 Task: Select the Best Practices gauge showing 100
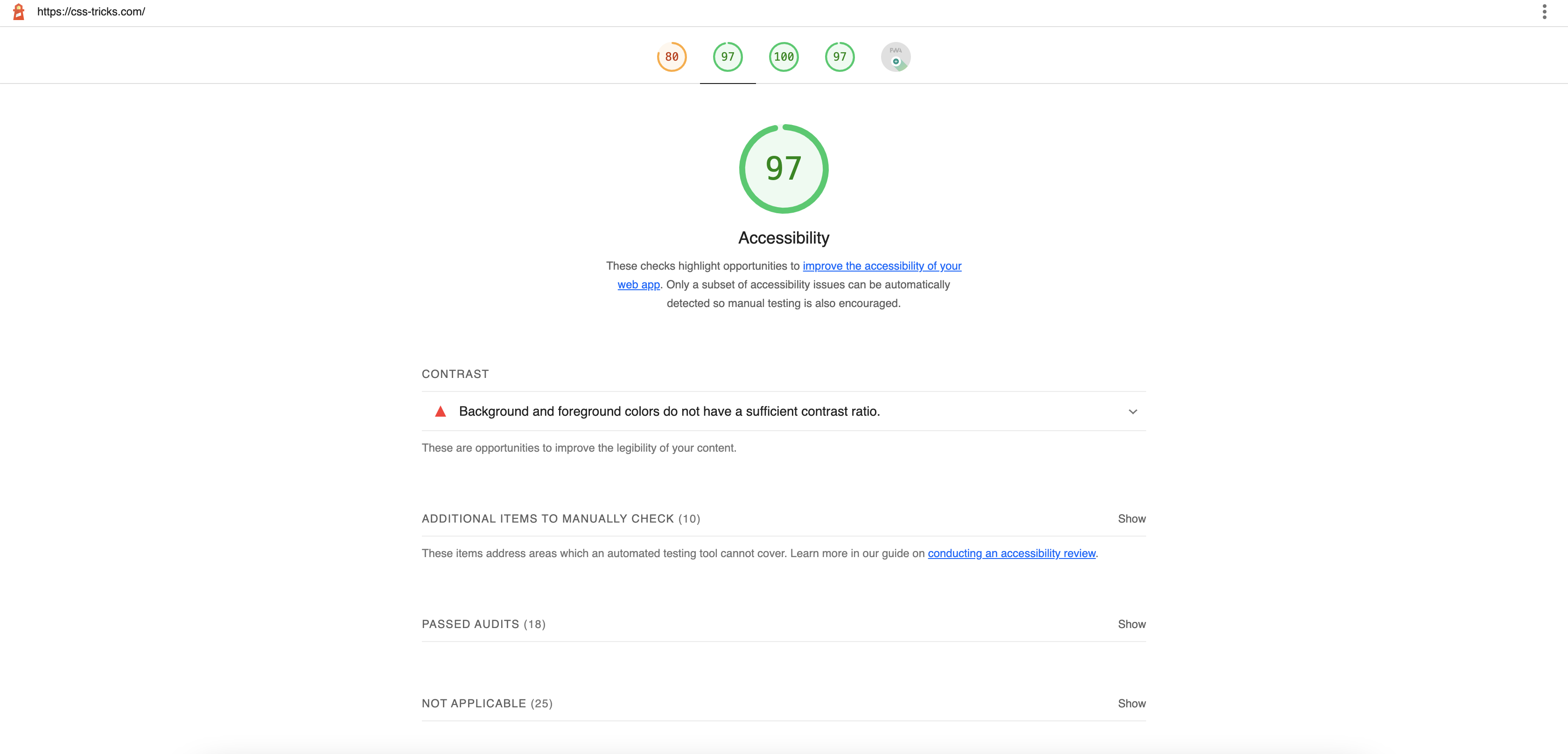click(784, 56)
